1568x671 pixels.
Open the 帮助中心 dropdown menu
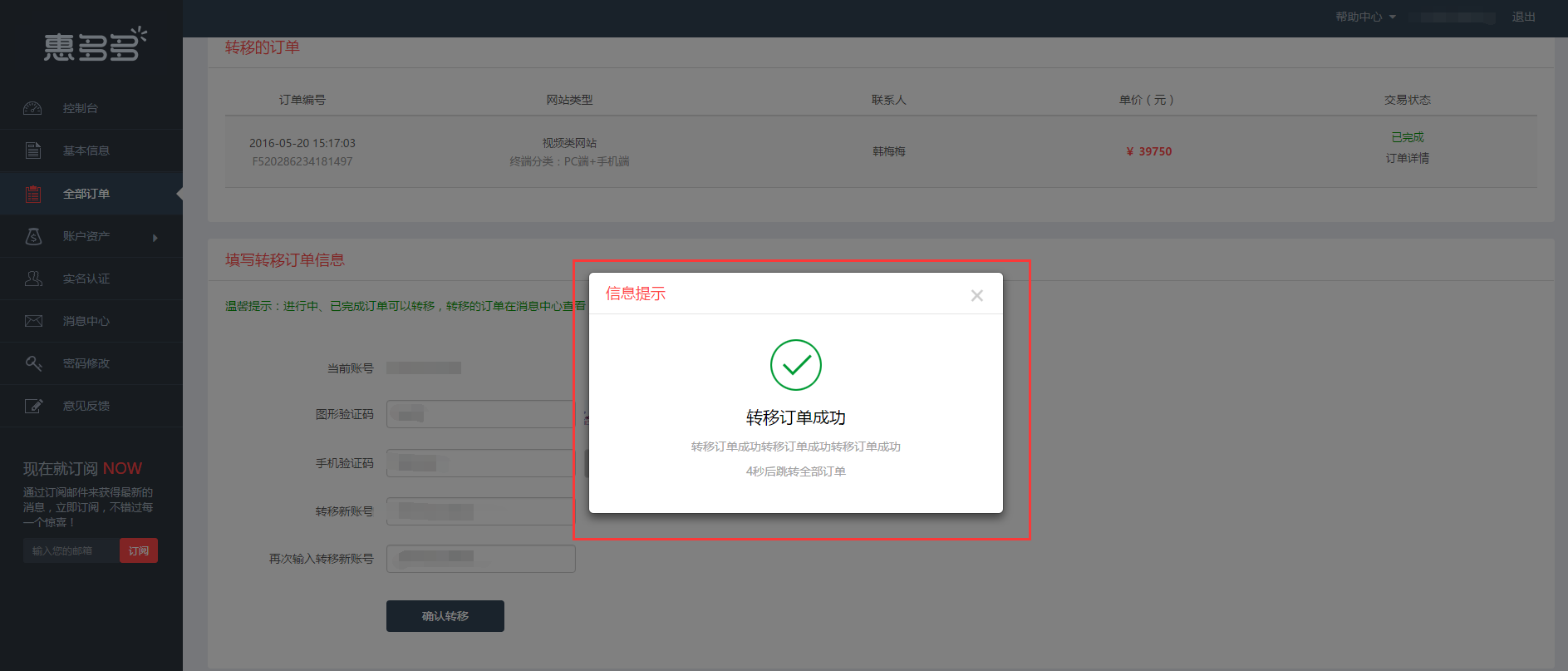pos(1365,17)
